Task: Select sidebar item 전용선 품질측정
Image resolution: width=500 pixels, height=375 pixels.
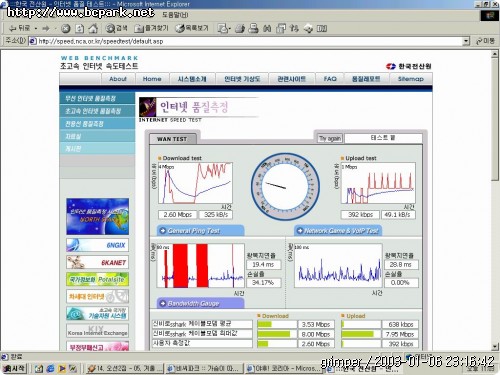Action: click(97, 124)
